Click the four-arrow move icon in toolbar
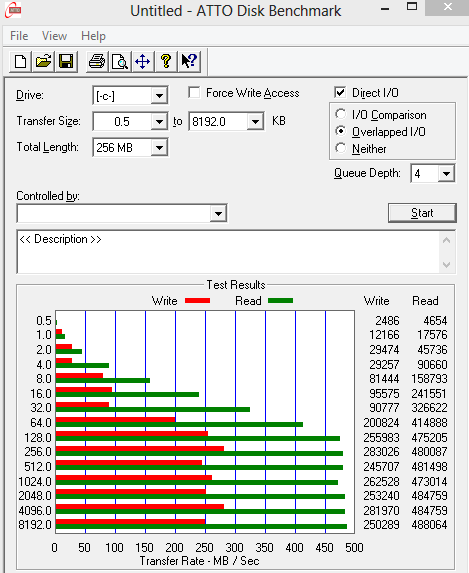This screenshot has height=573, width=469. 143,61
